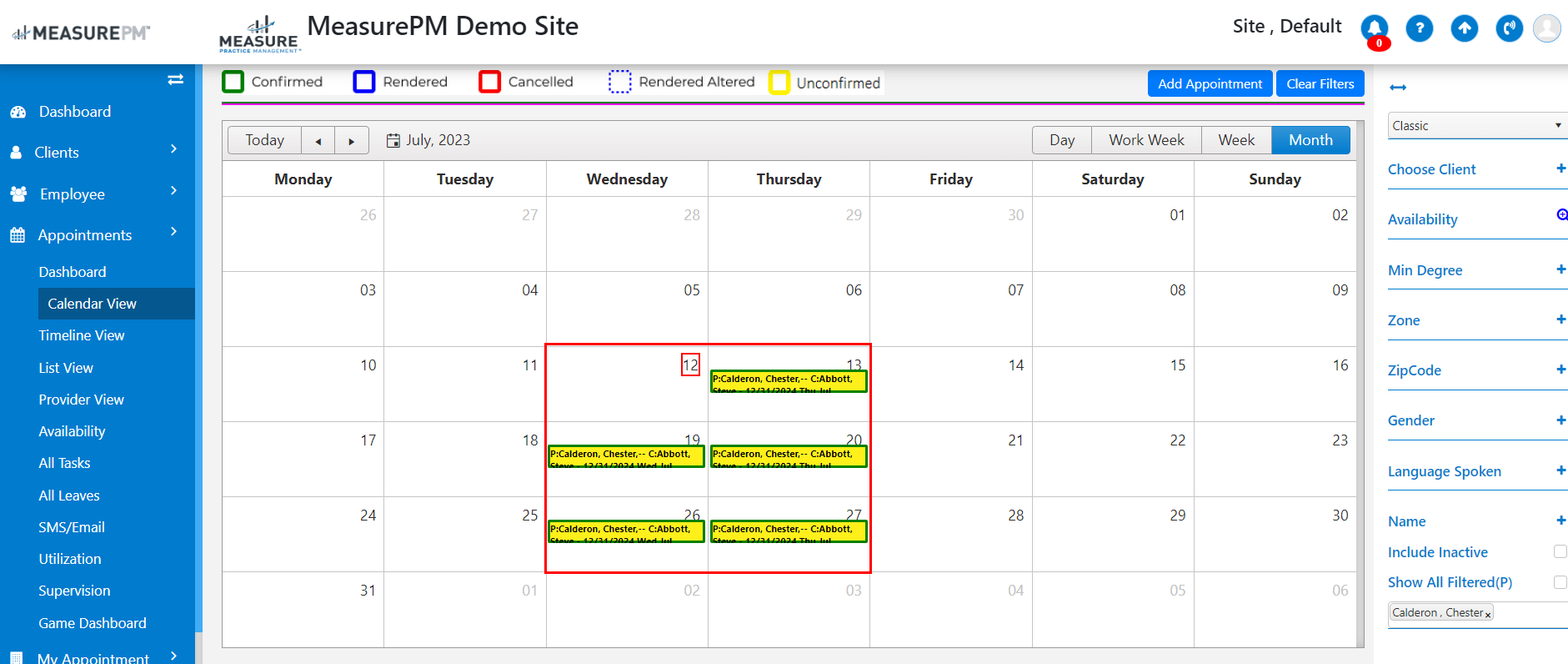Switch to Day view
Image resolution: width=1568 pixels, height=664 pixels.
1061,140
